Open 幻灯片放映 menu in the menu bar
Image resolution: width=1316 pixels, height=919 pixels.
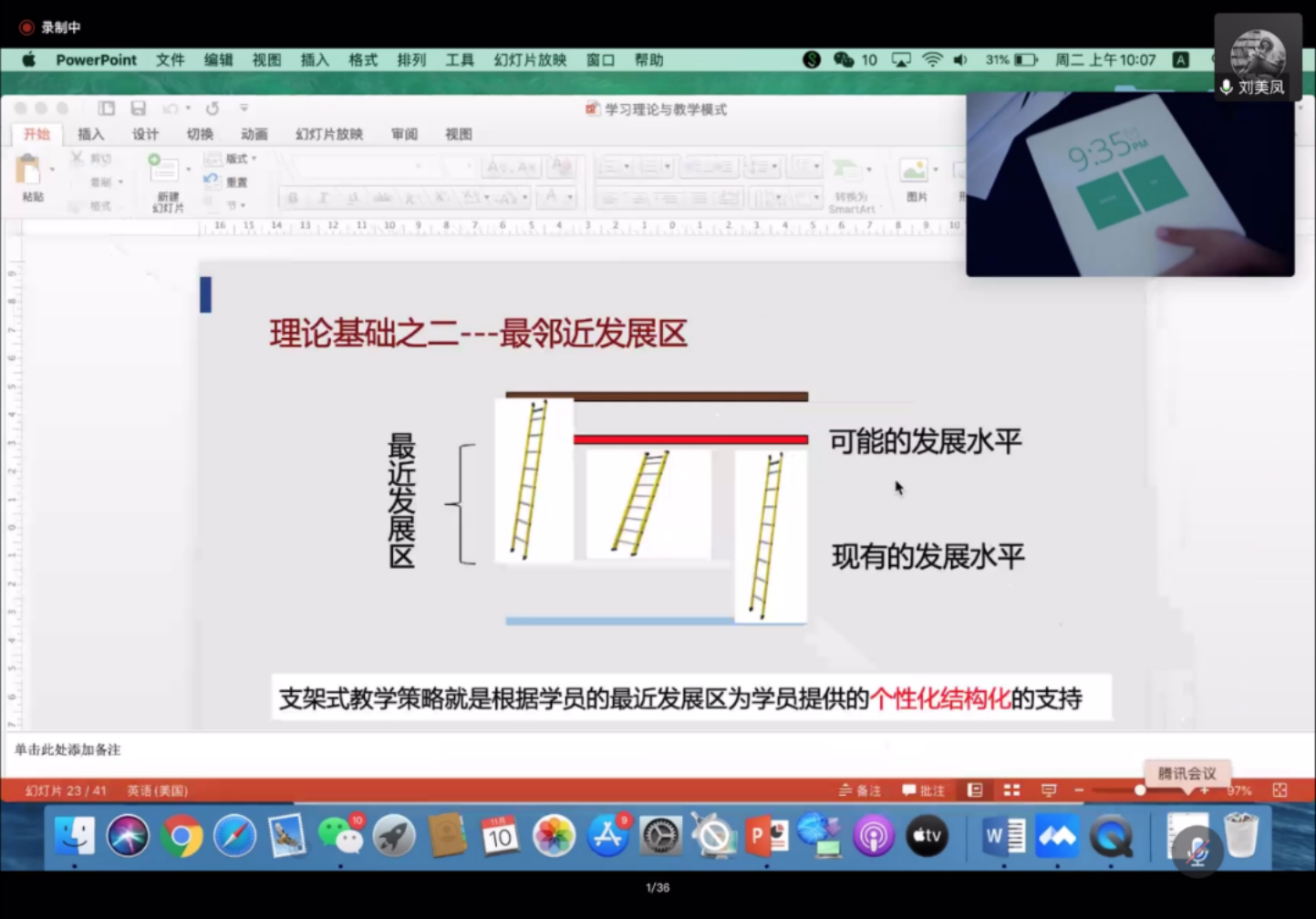pyautogui.click(x=530, y=60)
